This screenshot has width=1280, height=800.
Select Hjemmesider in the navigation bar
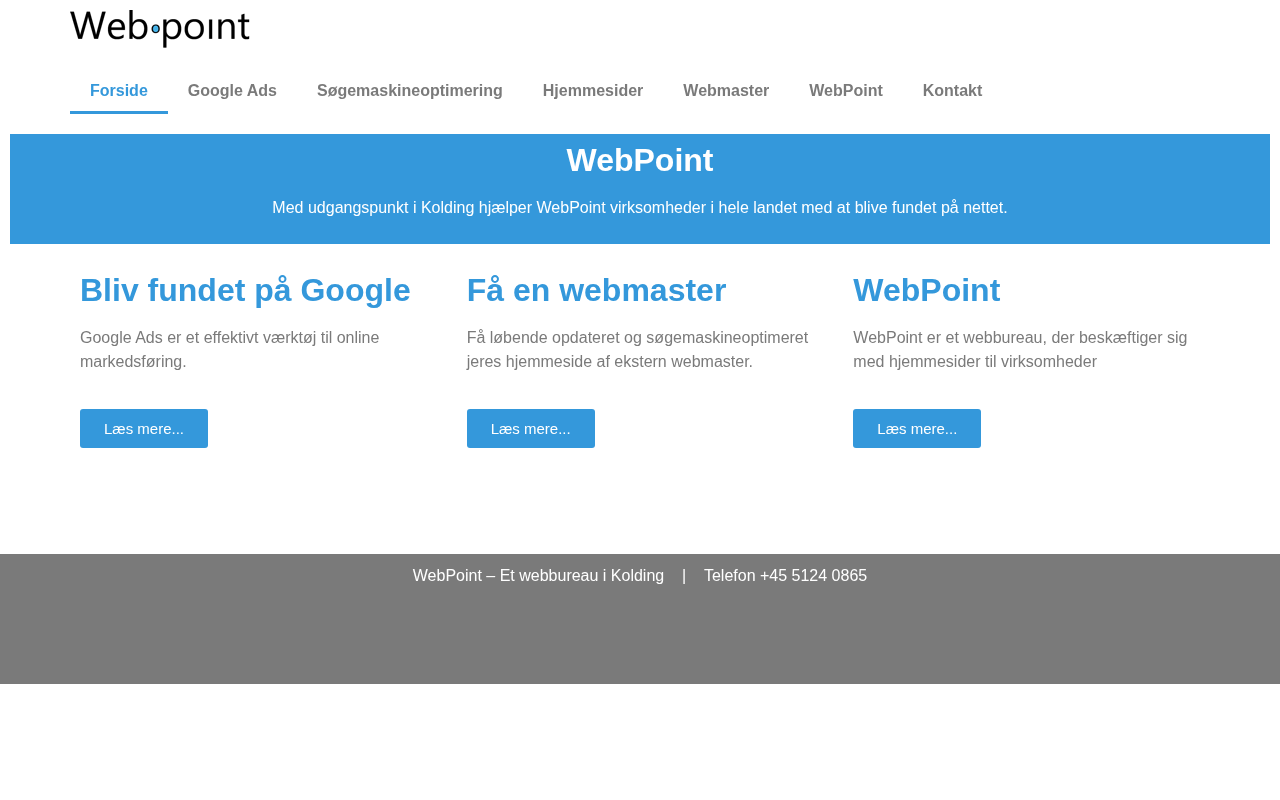[593, 91]
